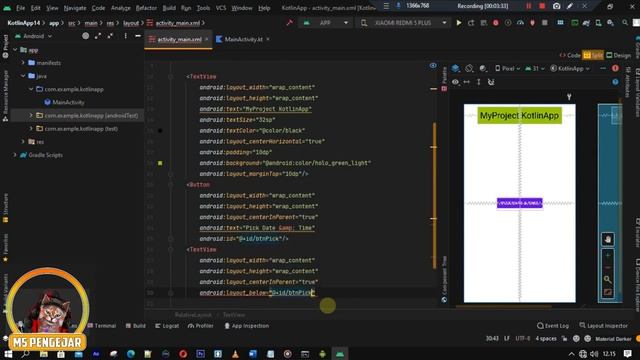Viewport: 640px width, 360px height.
Task: Open the Layout Inspector
Action: tap(603, 326)
